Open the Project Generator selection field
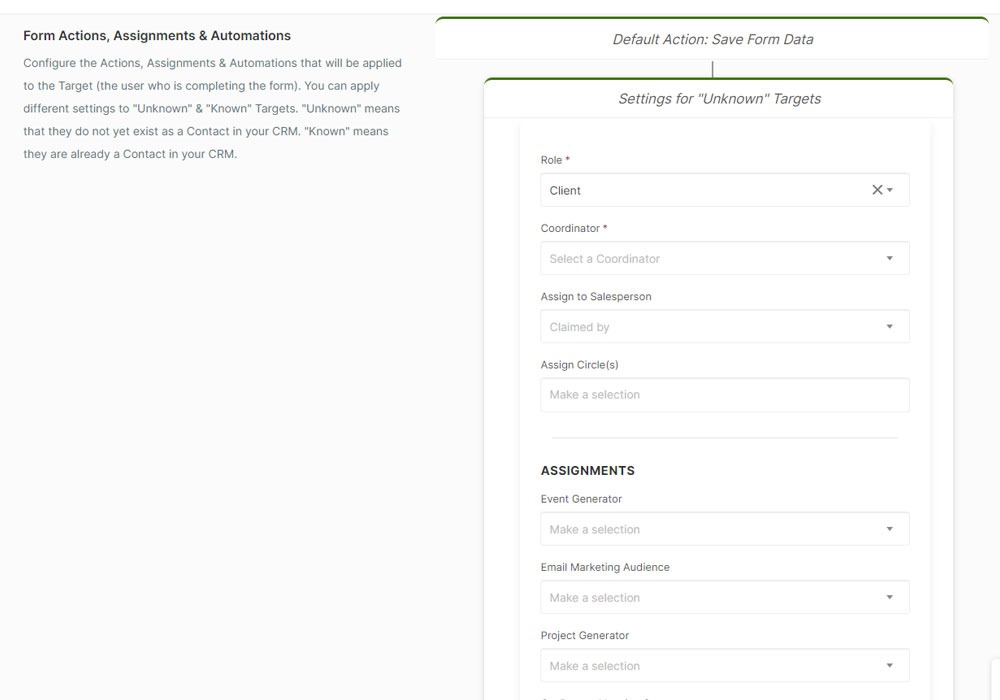1000x700 pixels. click(700, 666)
